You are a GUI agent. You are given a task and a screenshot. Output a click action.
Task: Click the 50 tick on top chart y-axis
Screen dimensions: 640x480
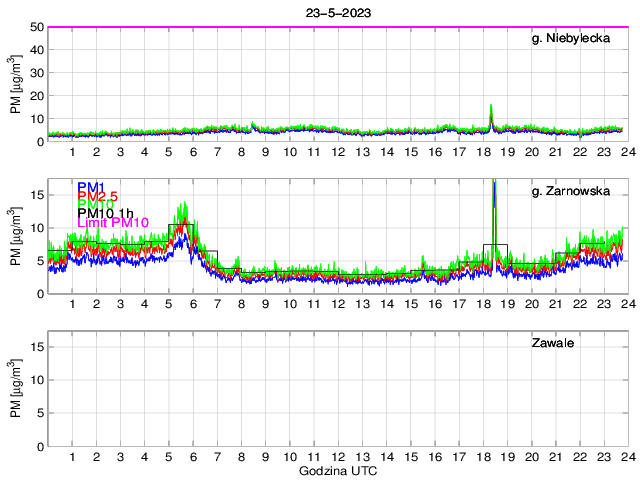click(x=35, y=27)
